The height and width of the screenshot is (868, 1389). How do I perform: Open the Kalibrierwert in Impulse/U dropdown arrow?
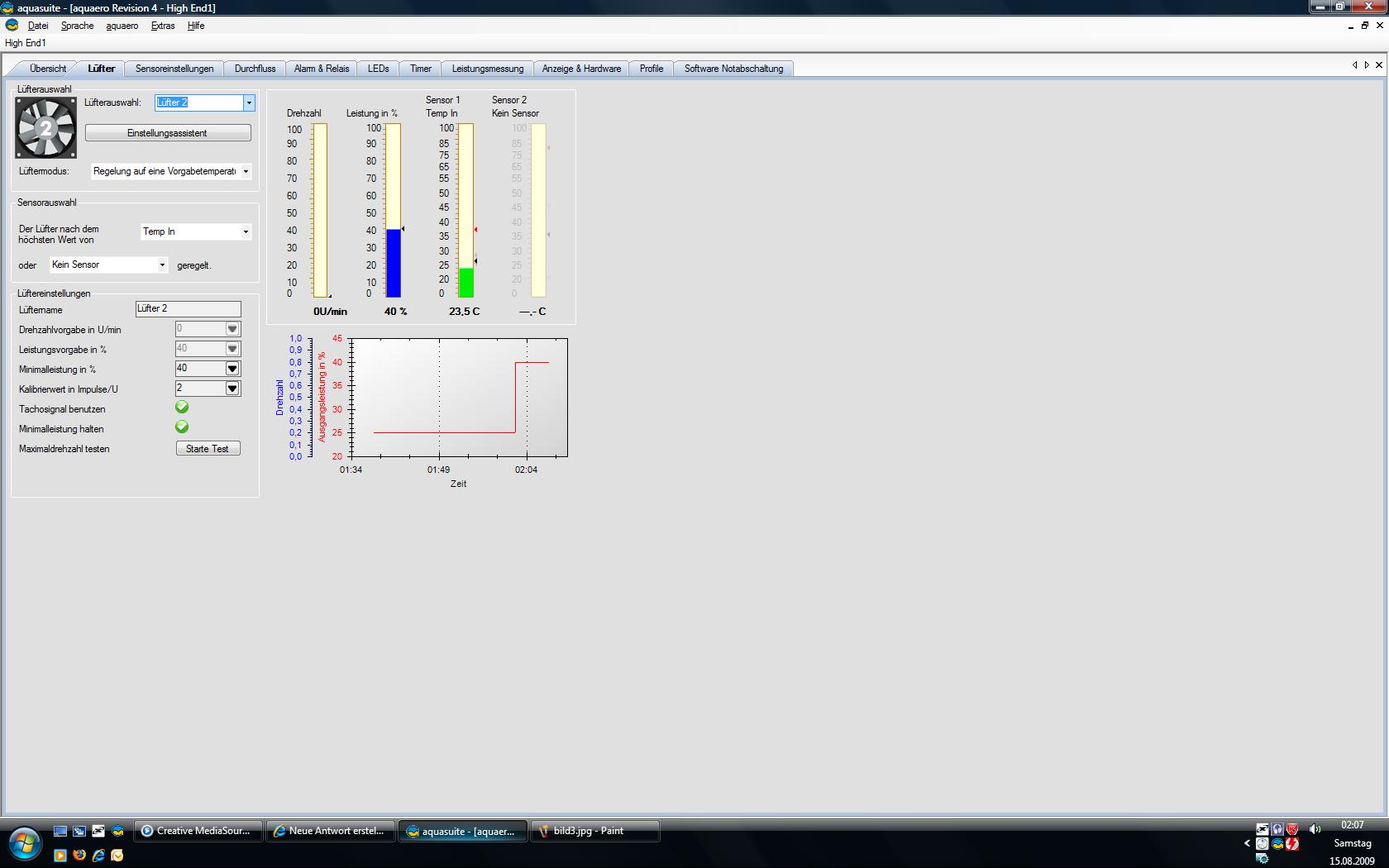[x=232, y=389]
